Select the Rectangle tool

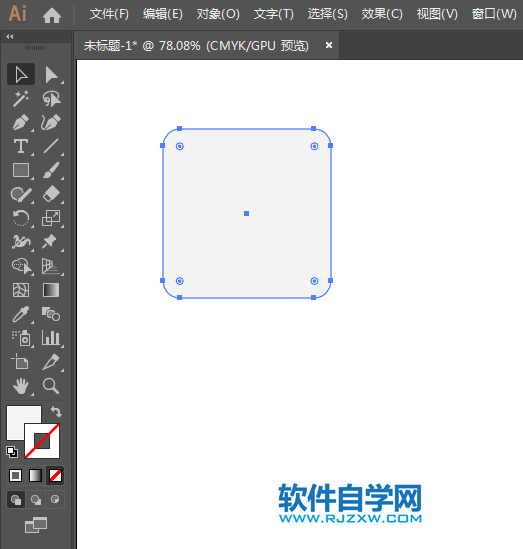(21, 171)
